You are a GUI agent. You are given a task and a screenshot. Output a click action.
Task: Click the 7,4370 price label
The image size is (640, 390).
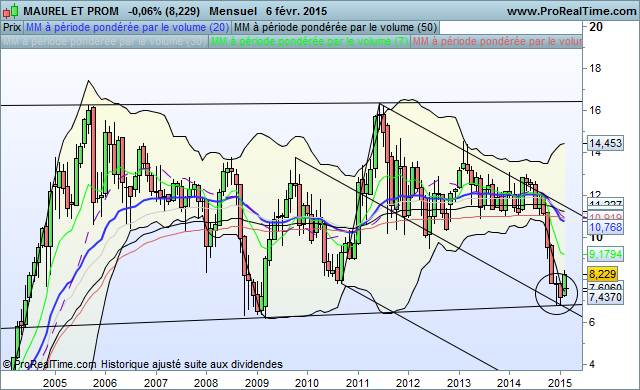605,297
